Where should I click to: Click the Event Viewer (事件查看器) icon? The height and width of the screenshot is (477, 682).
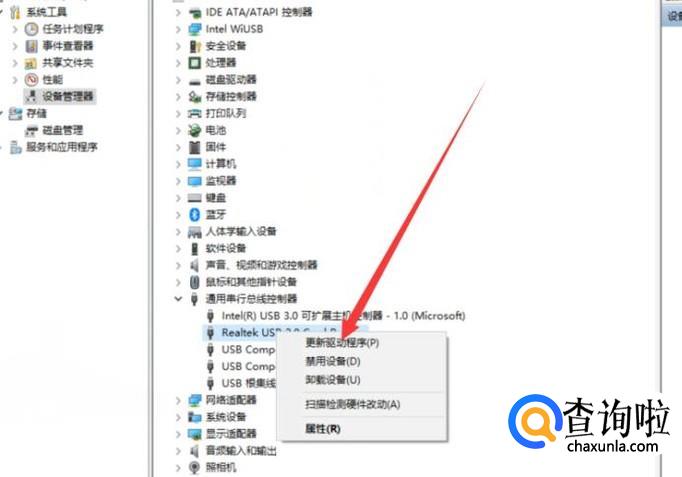coord(31,46)
